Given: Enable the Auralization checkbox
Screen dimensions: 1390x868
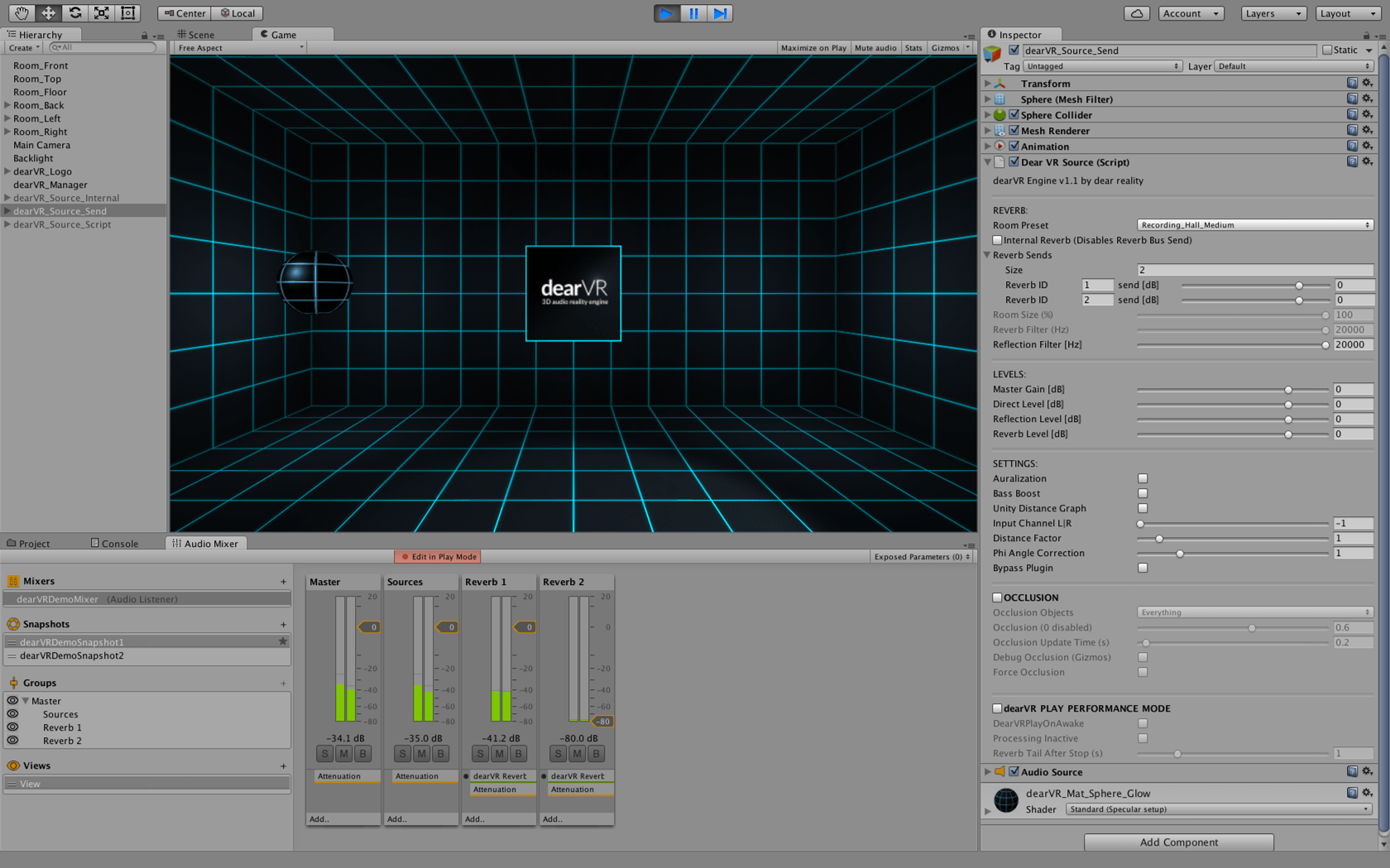Looking at the screenshot, I should tap(1143, 478).
